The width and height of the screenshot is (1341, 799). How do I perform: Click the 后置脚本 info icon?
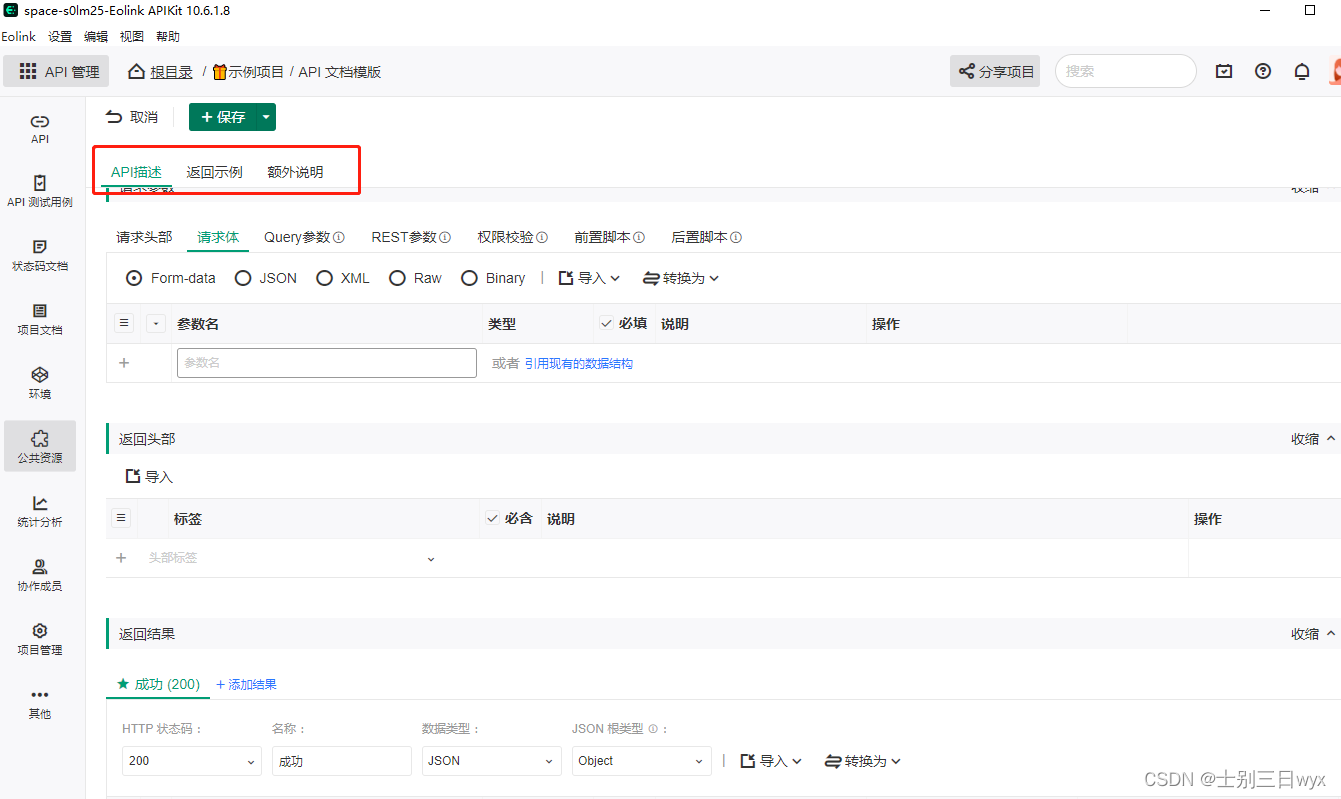point(736,238)
